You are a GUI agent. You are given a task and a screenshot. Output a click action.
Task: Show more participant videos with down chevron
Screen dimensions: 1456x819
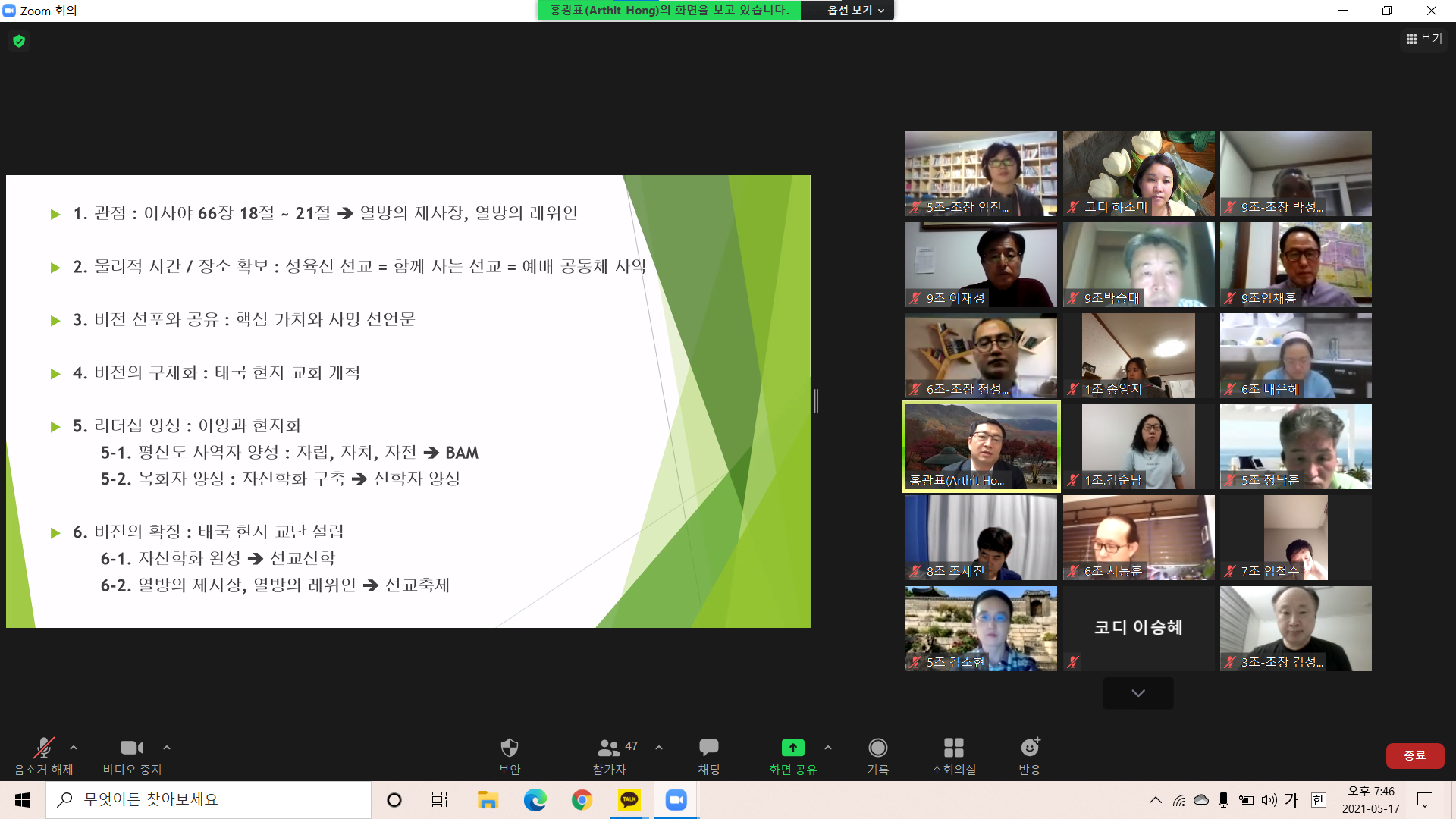(x=1137, y=693)
